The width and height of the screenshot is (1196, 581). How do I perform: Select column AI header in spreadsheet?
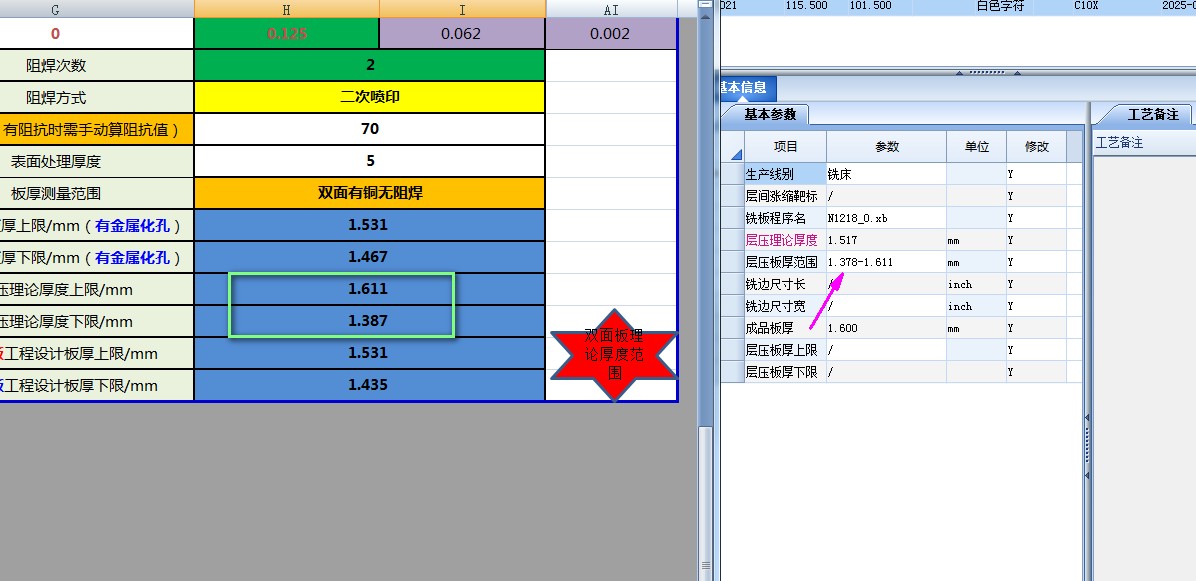click(612, 9)
